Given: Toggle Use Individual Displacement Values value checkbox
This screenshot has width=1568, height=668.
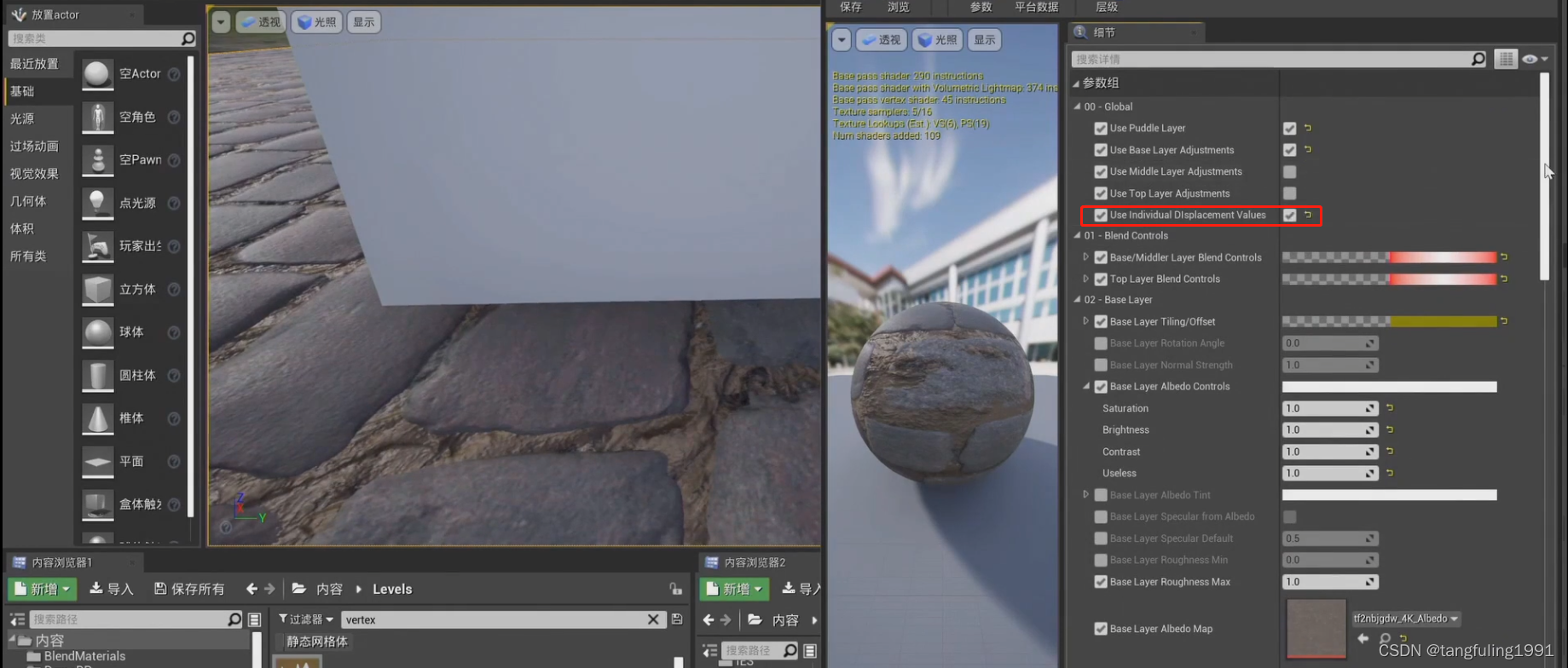Looking at the screenshot, I should coord(1290,215).
